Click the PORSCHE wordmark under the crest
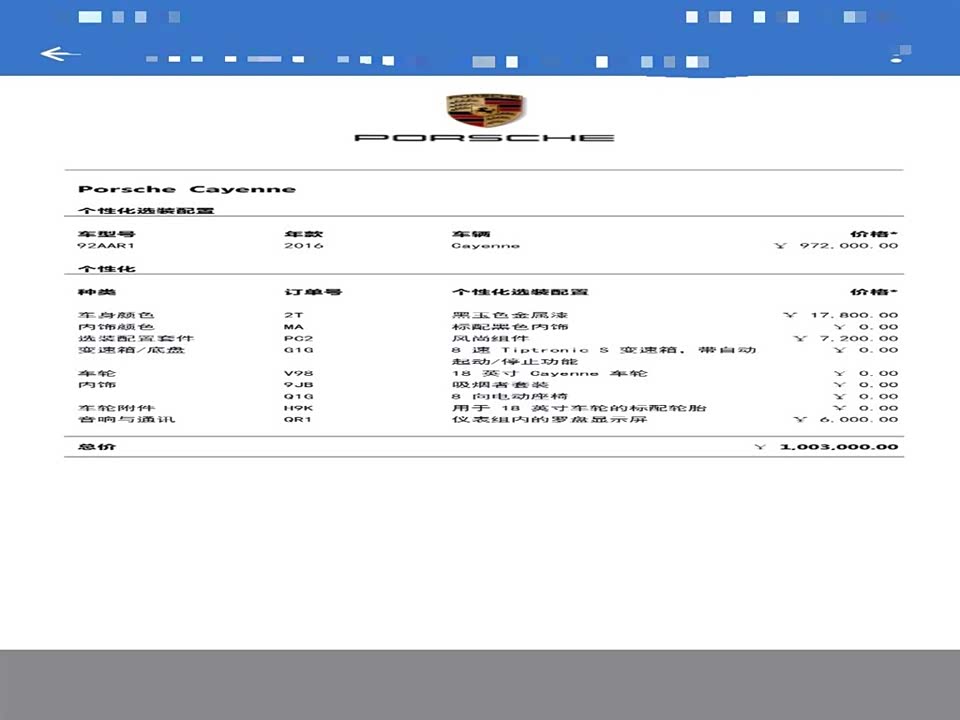The height and width of the screenshot is (720, 960). pos(484,138)
